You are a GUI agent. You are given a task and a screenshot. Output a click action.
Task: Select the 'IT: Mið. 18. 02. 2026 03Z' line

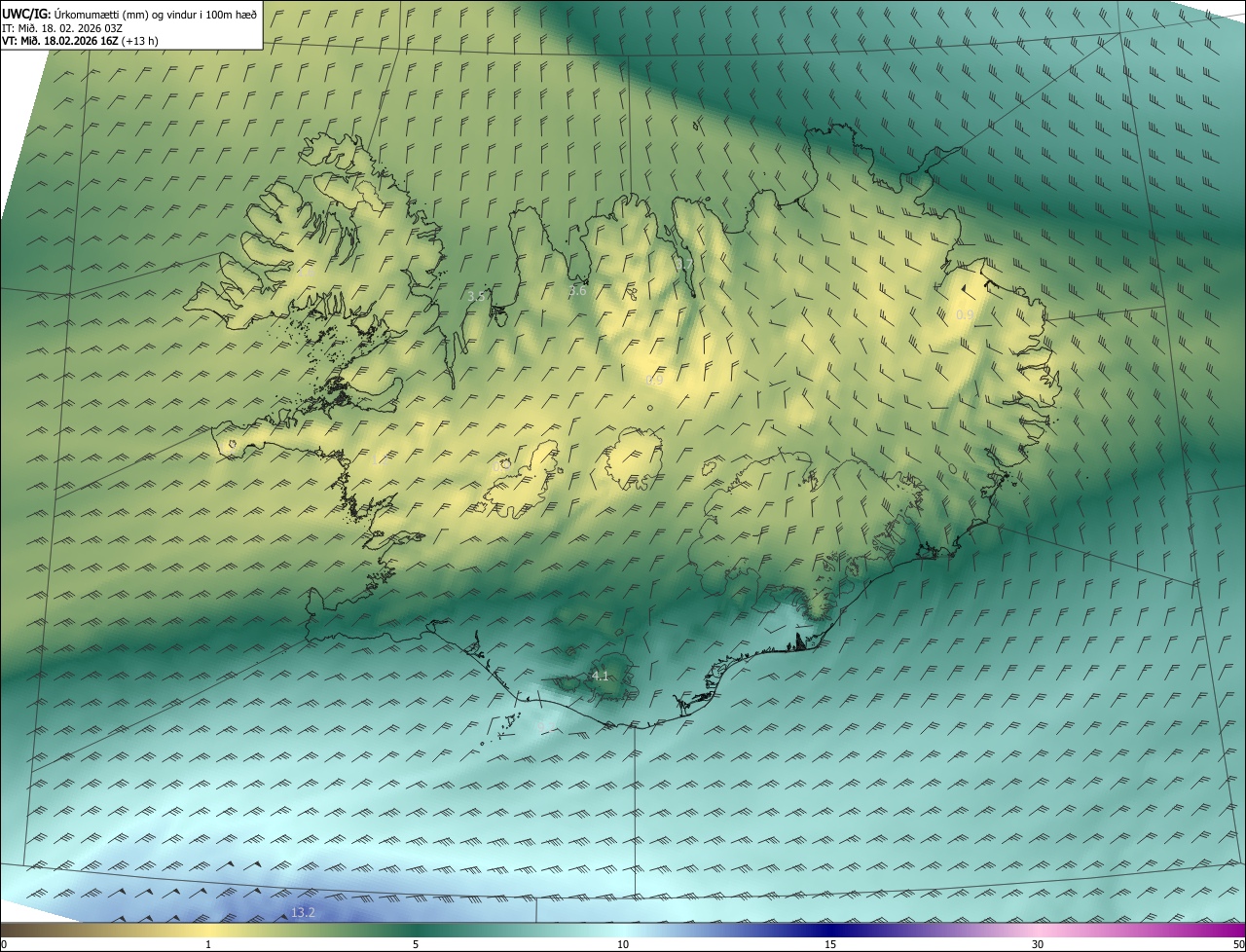tap(62, 27)
